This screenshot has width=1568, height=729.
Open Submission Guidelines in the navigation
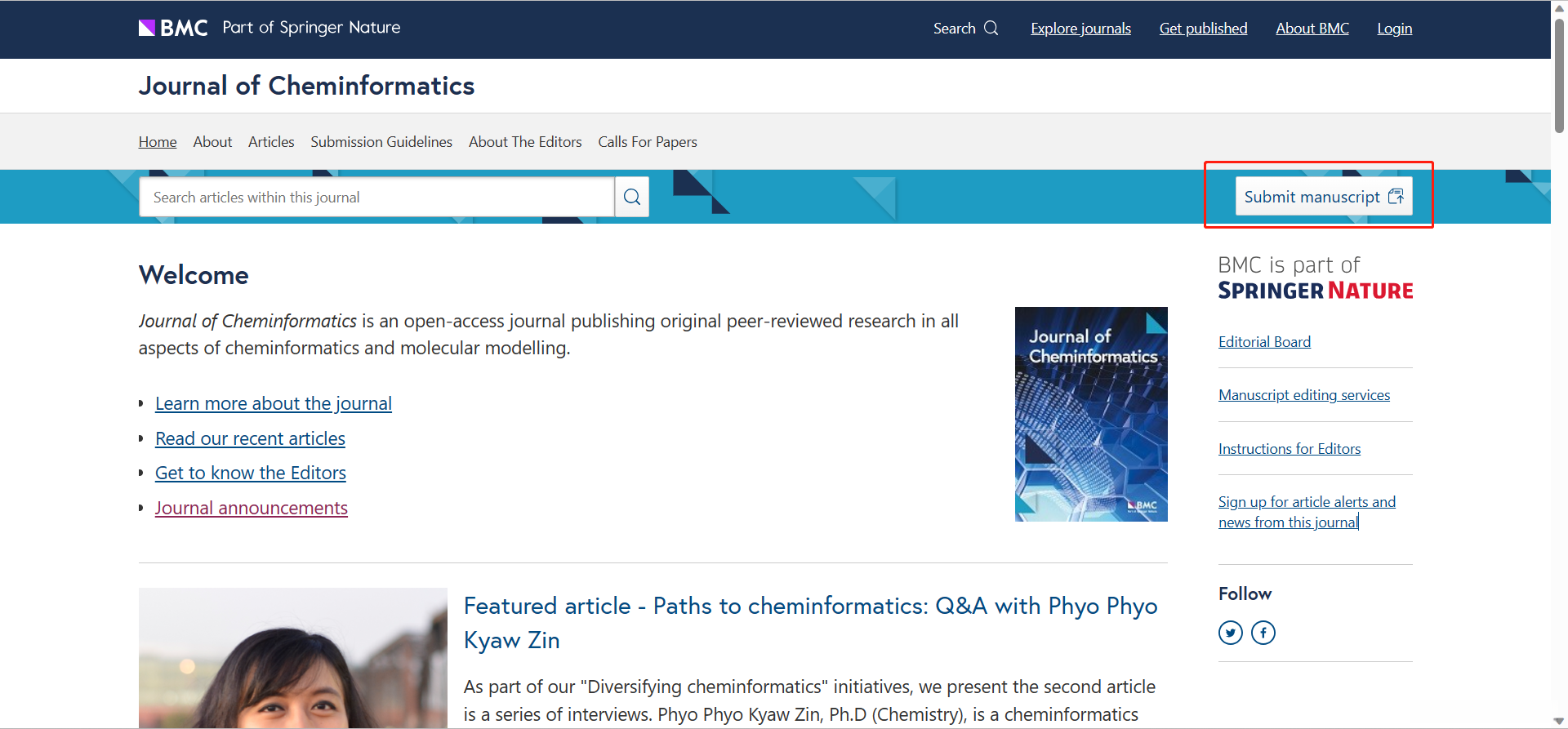point(381,142)
